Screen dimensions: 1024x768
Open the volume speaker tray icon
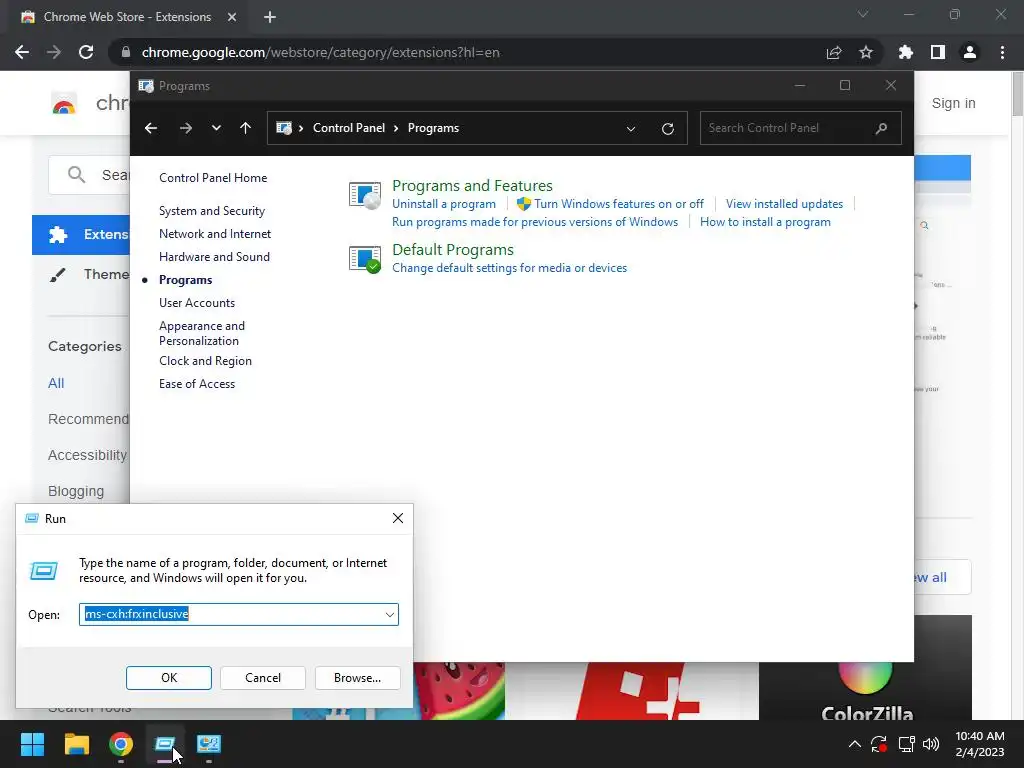[x=931, y=744]
